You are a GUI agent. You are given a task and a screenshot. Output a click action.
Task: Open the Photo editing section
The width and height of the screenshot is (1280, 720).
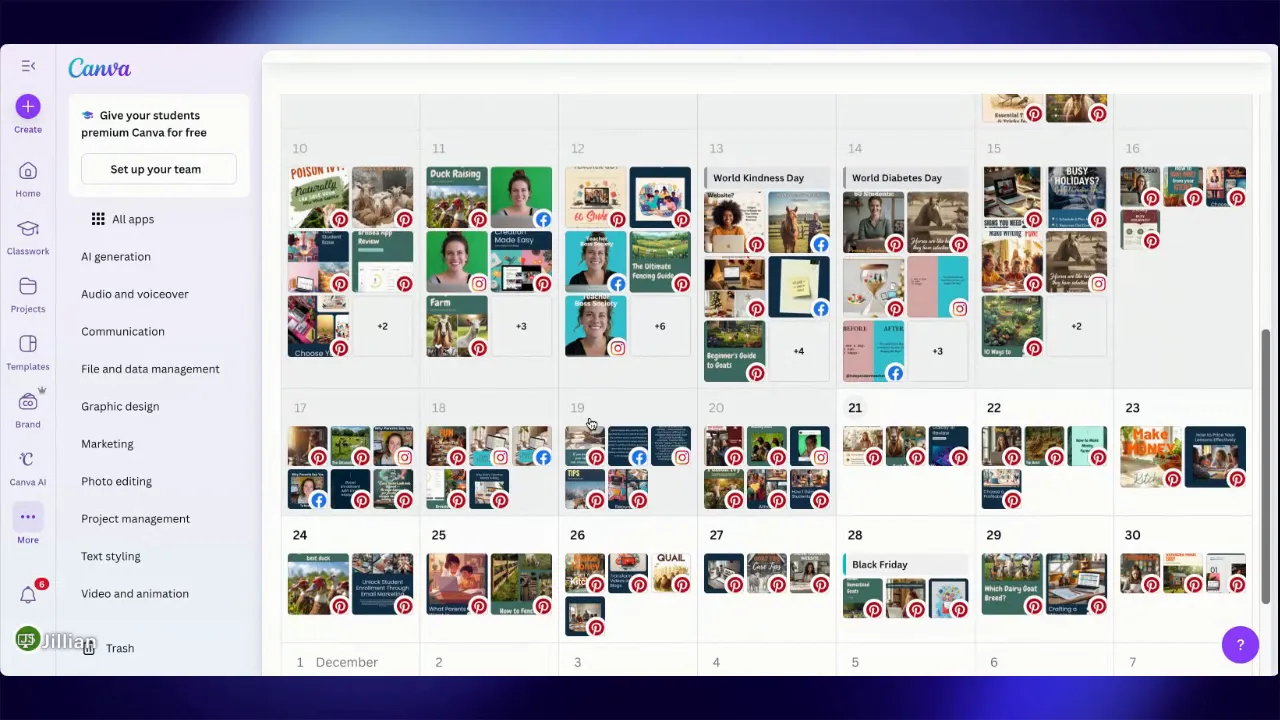tap(116, 481)
